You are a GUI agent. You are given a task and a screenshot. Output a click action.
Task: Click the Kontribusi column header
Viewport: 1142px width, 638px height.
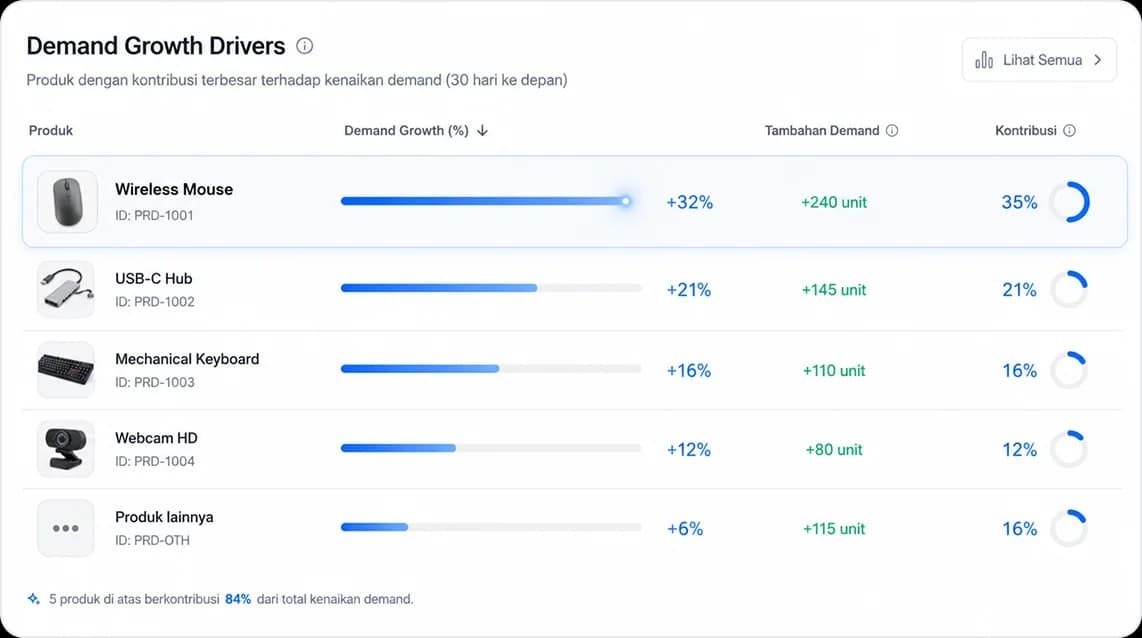click(x=1025, y=130)
